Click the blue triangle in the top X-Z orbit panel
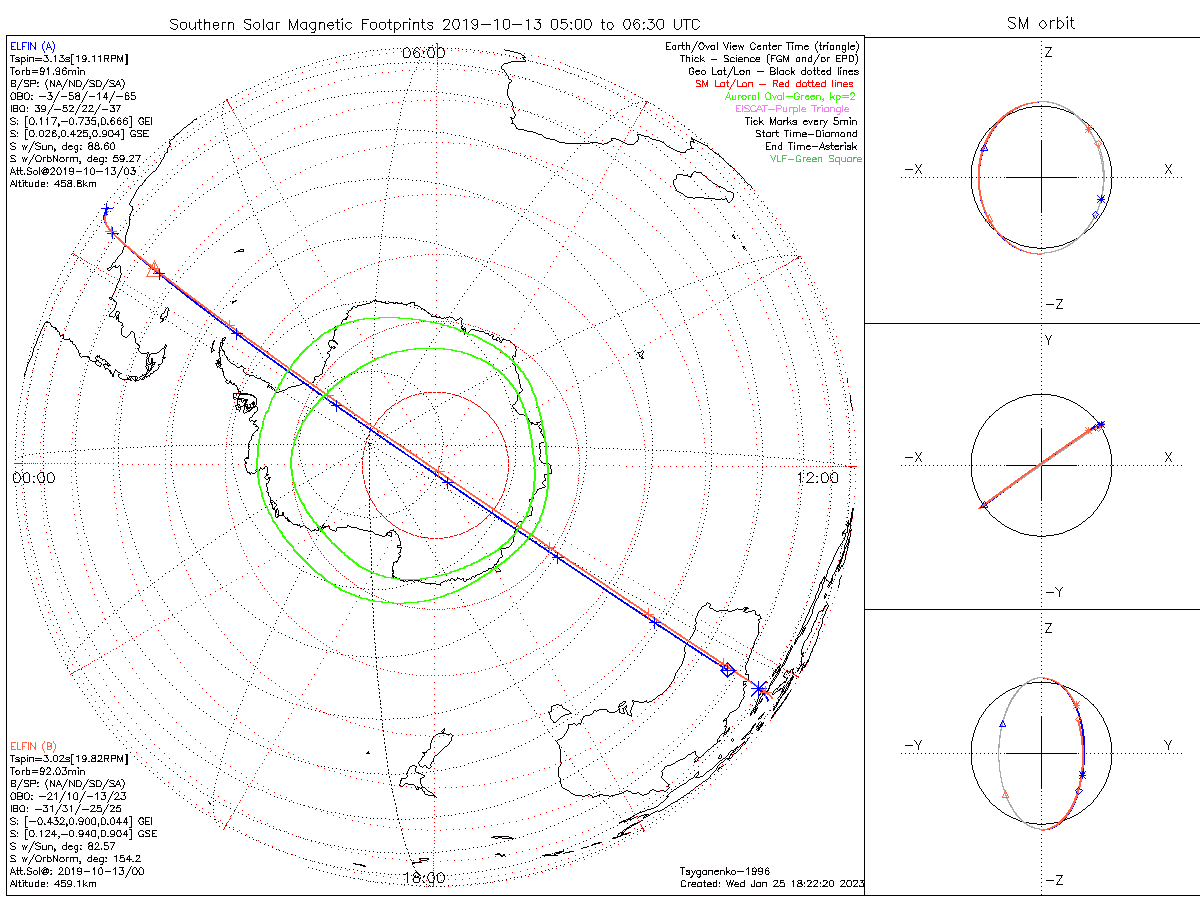The width and height of the screenshot is (1200, 900). coord(984,148)
